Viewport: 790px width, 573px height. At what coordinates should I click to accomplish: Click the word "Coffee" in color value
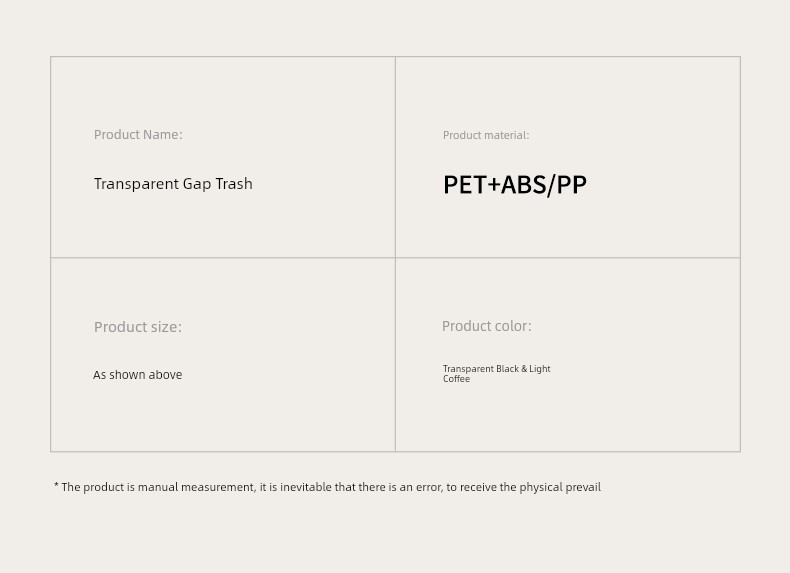point(456,379)
